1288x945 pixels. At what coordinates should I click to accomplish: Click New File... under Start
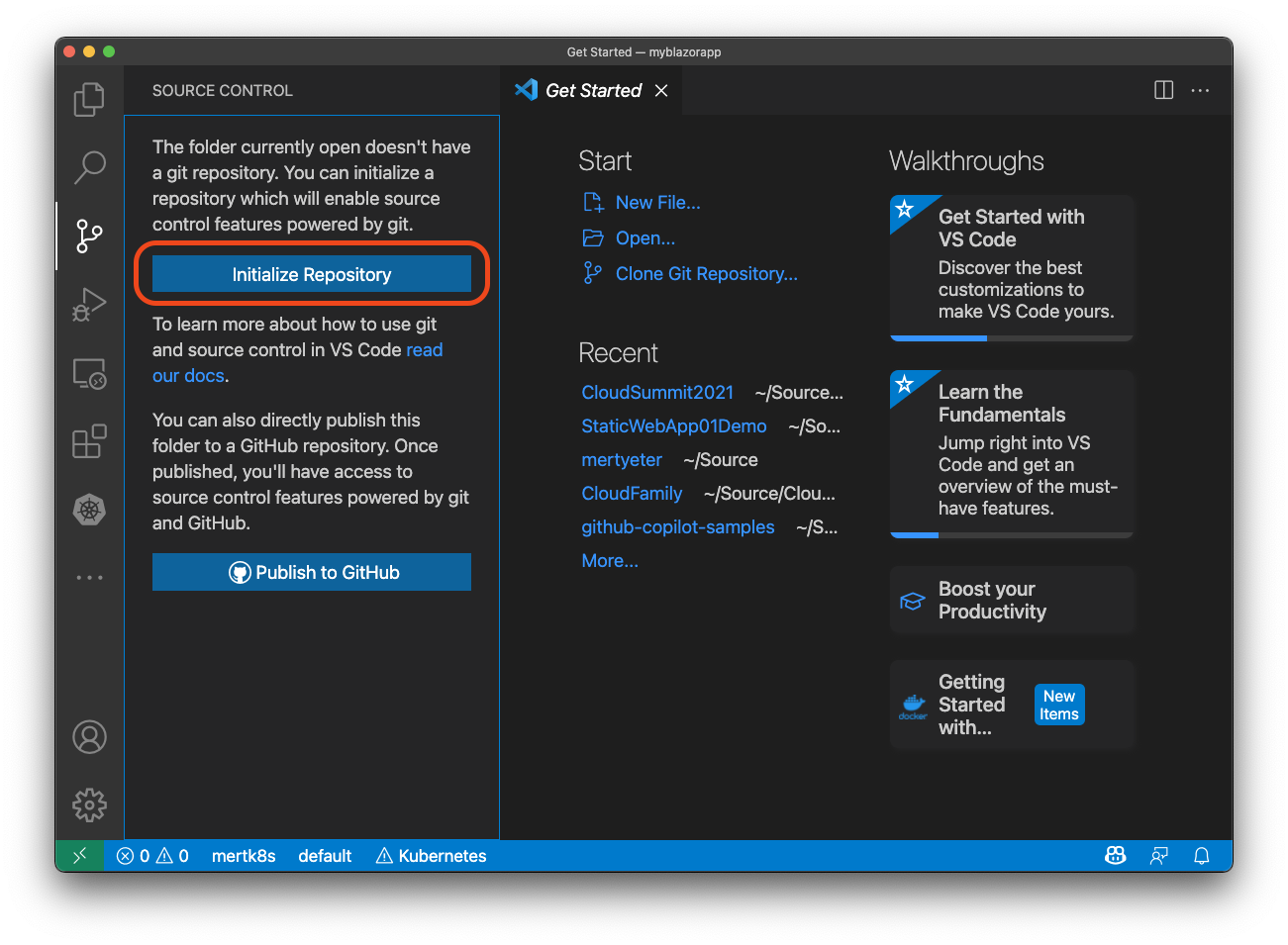pos(657,202)
